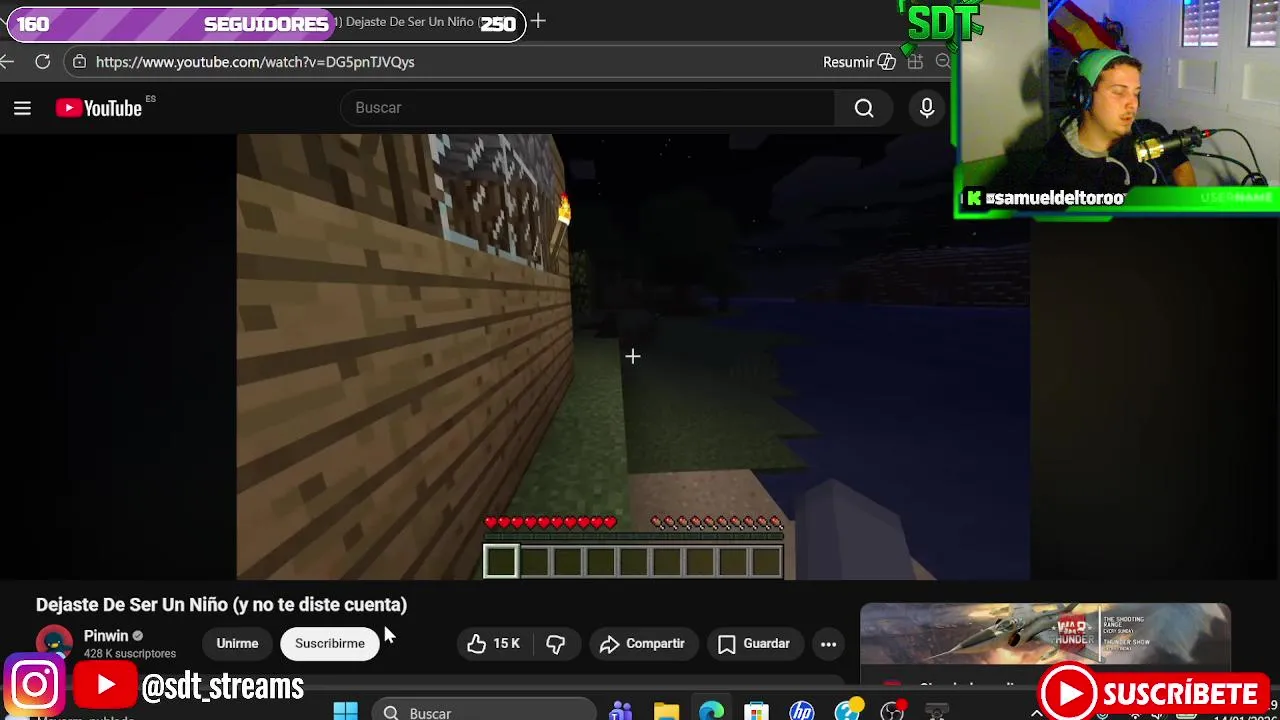Open a new browser tab with plus

pos(538,21)
